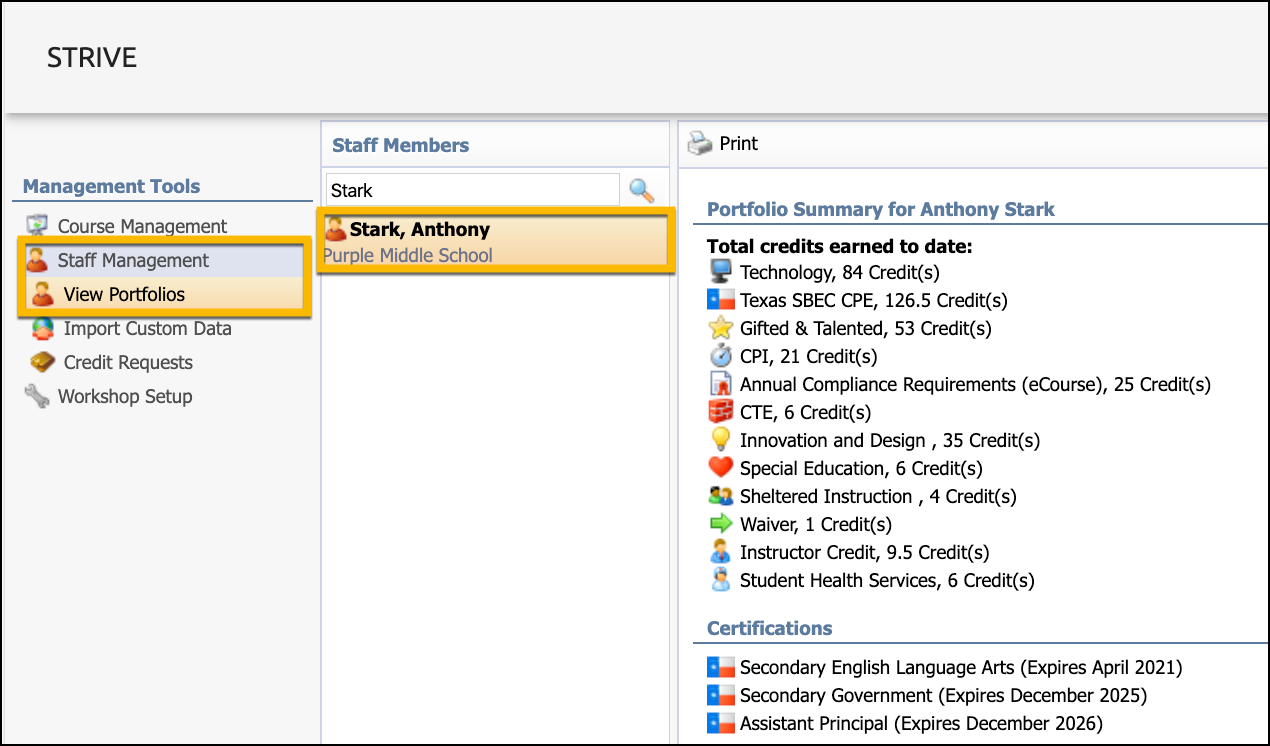This screenshot has width=1270, height=746.
Task: Click the Gifted & Talented star icon
Action: 720,327
